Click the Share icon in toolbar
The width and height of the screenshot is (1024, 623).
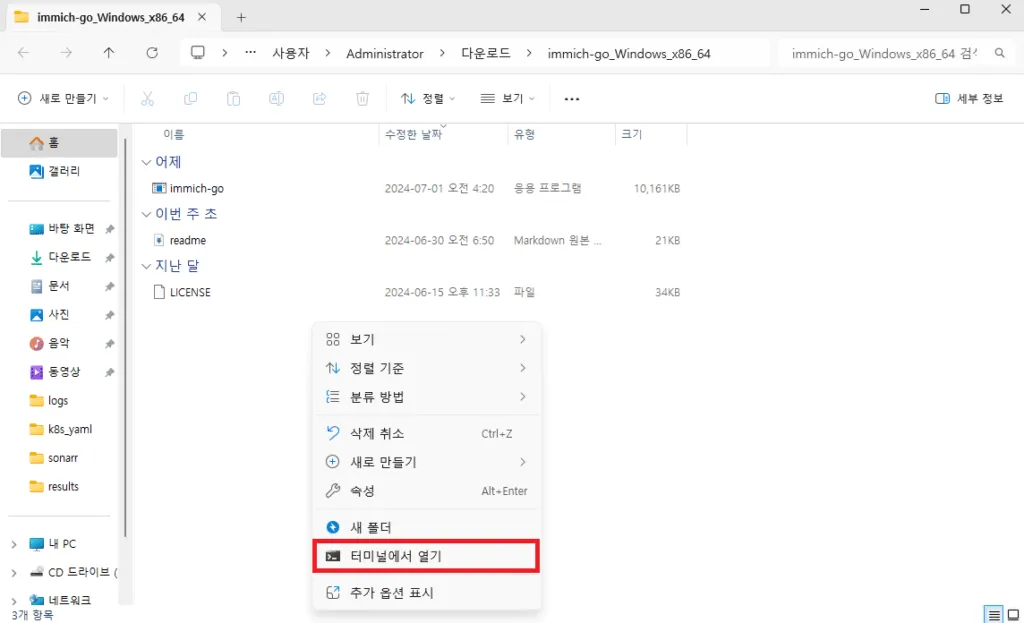(320, 99)
